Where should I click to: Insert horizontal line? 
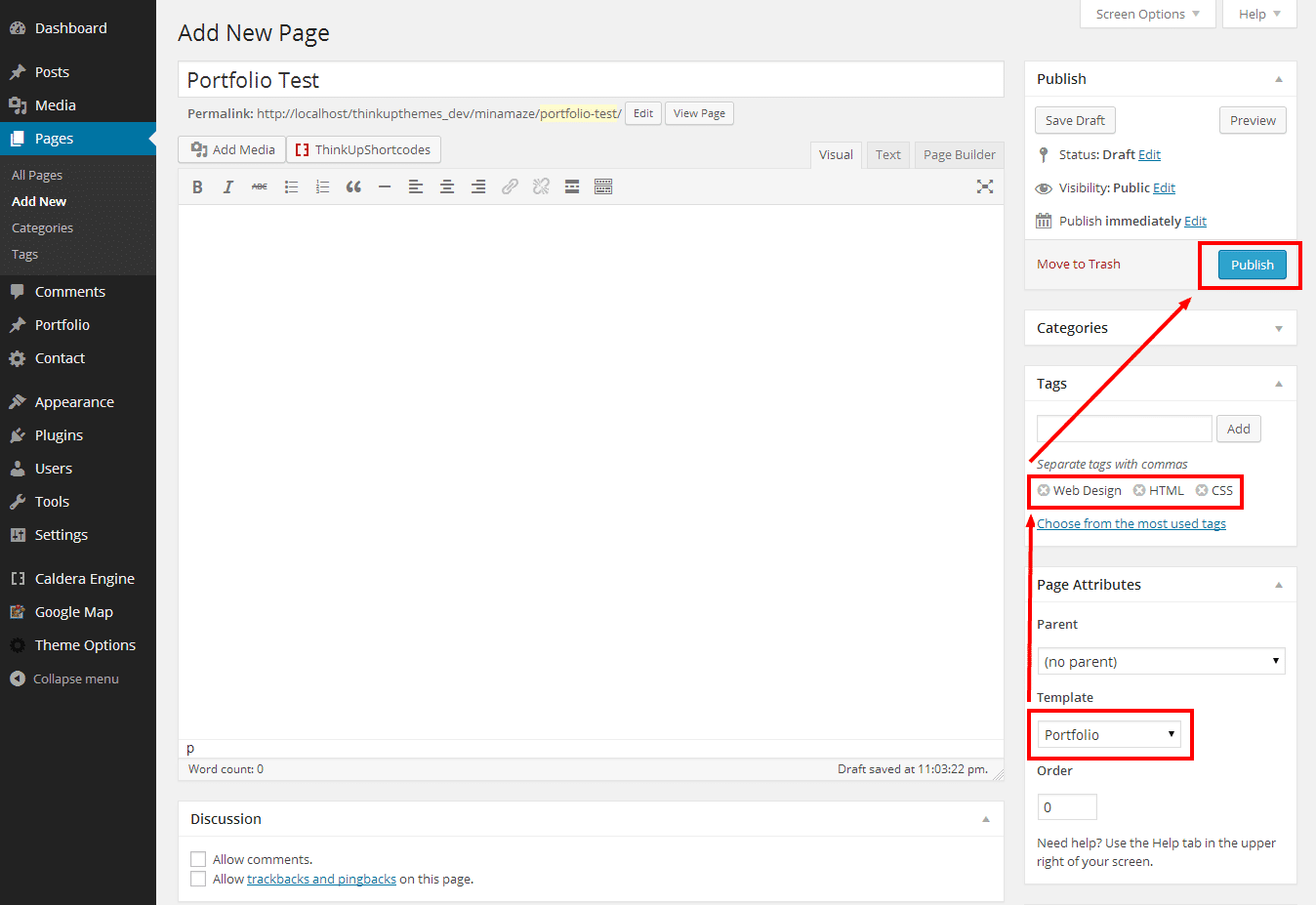point(385,186)
